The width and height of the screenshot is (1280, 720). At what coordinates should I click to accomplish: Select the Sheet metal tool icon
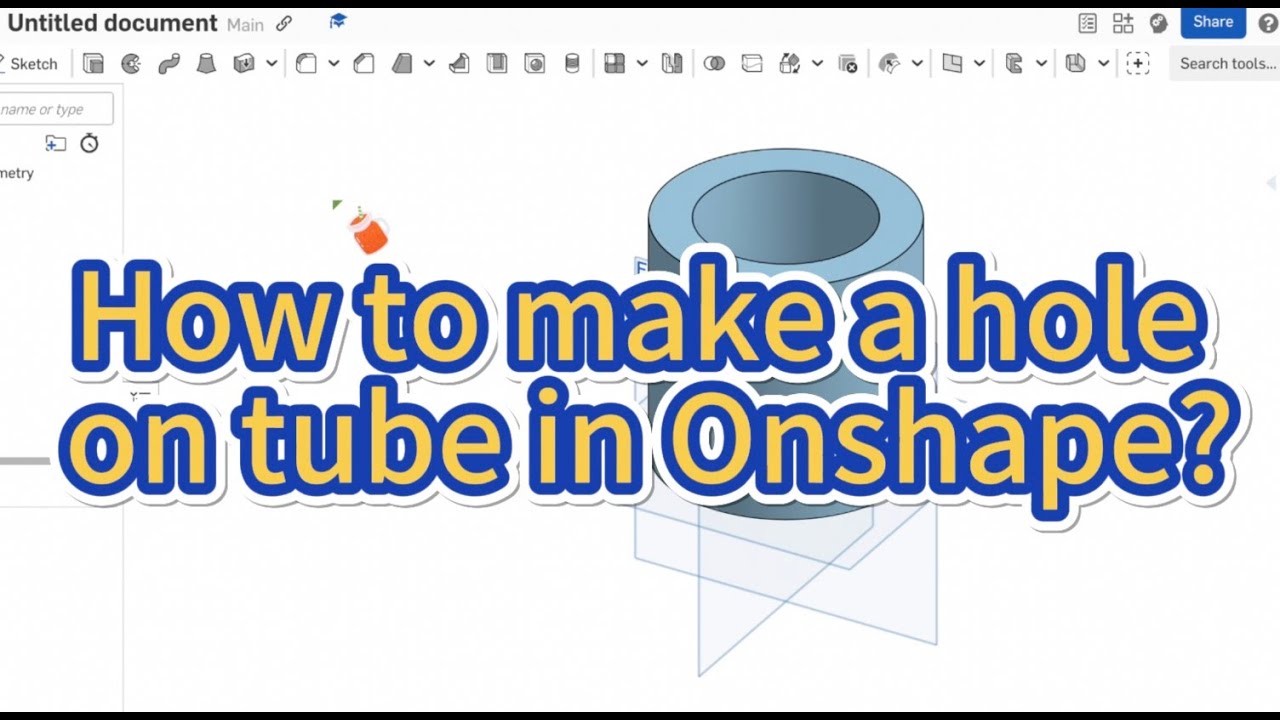click(x=1076, y=64)
